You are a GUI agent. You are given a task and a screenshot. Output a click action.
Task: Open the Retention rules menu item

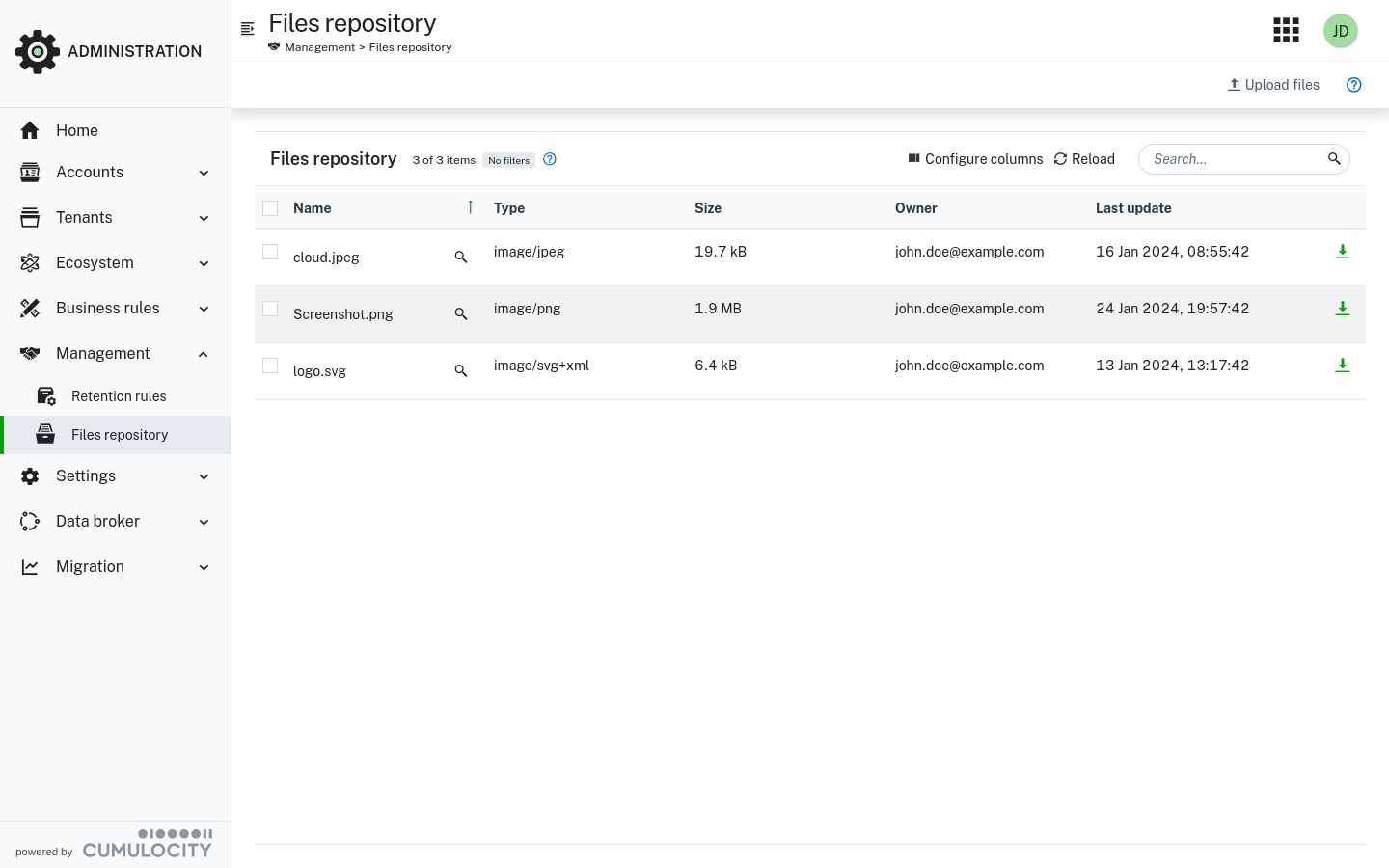[118, 395]
